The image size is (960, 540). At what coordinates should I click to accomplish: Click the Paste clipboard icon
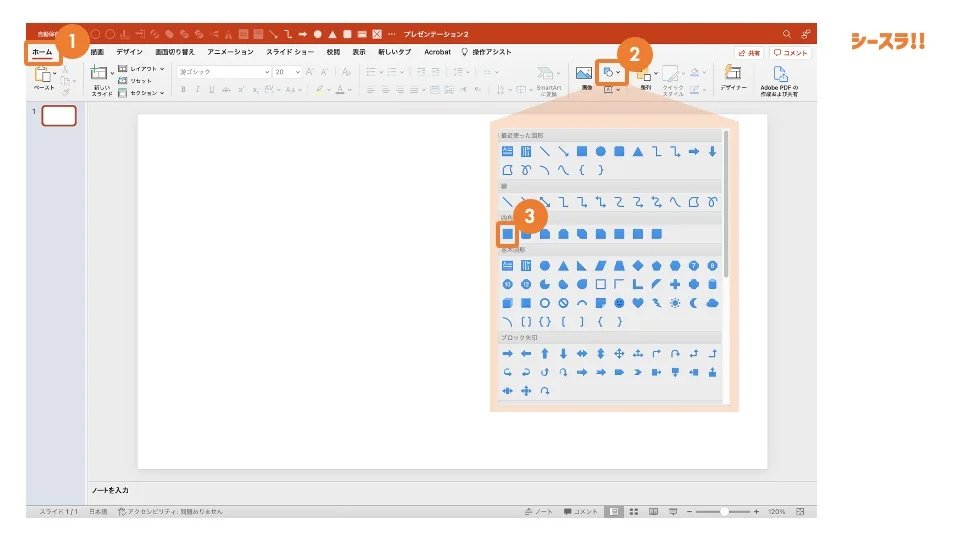pyautogui.click(x=42, y=75)
